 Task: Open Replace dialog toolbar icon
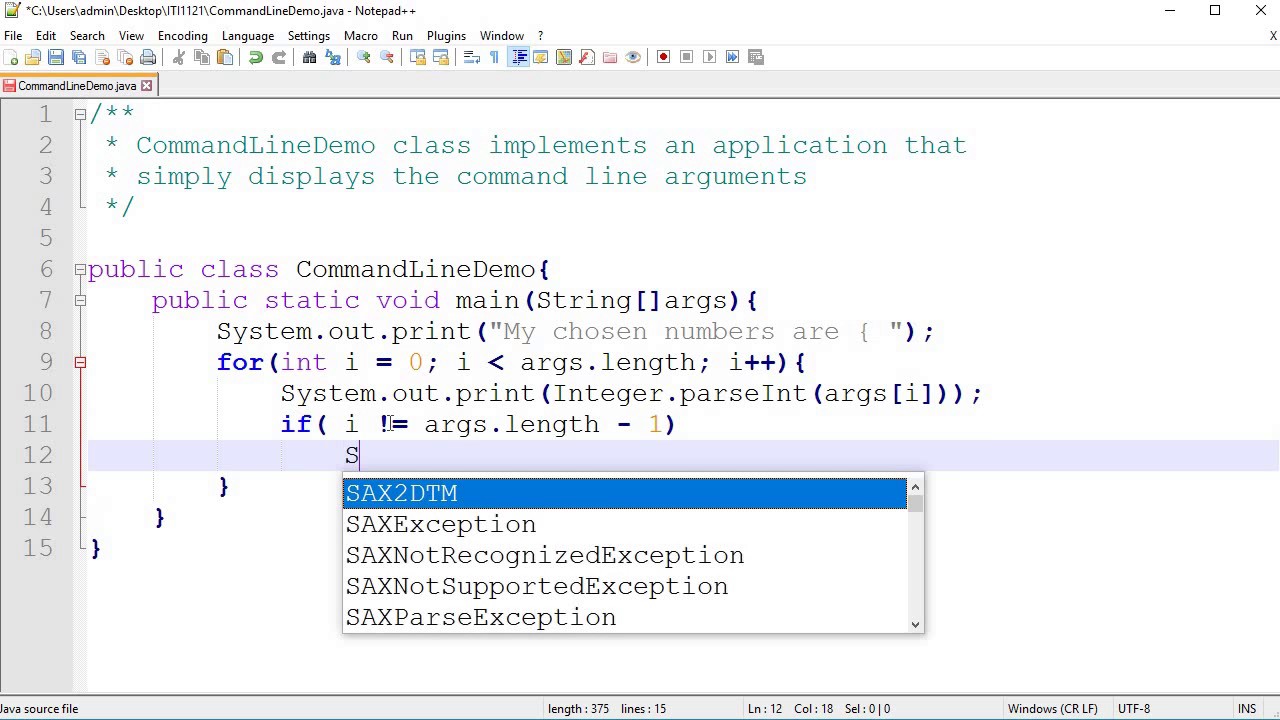coord(333,57)
